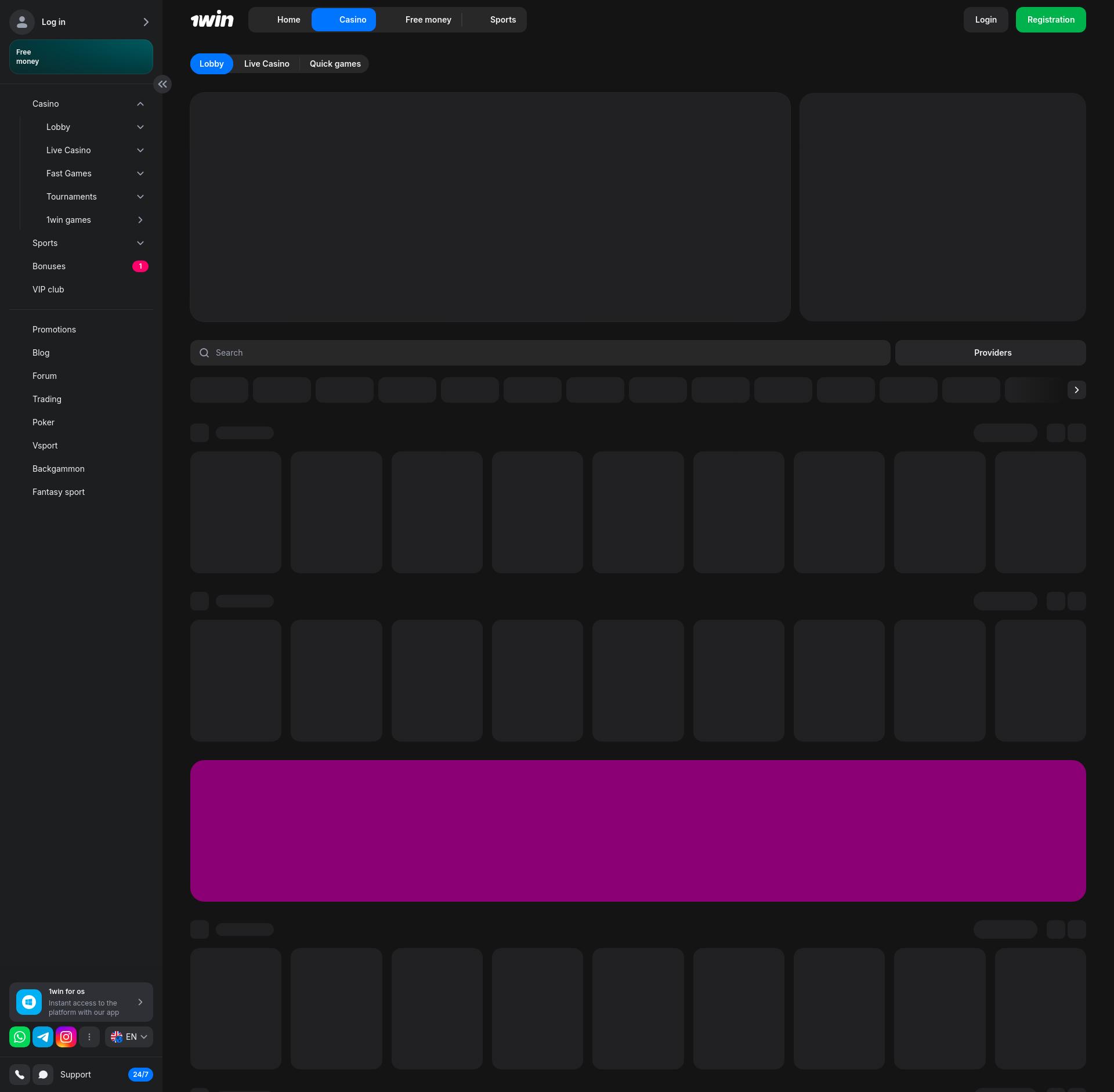Click the phone call support icon
This screenshot has height=1092, width=1114.
pyautogui.click(x=20, y=1075)
